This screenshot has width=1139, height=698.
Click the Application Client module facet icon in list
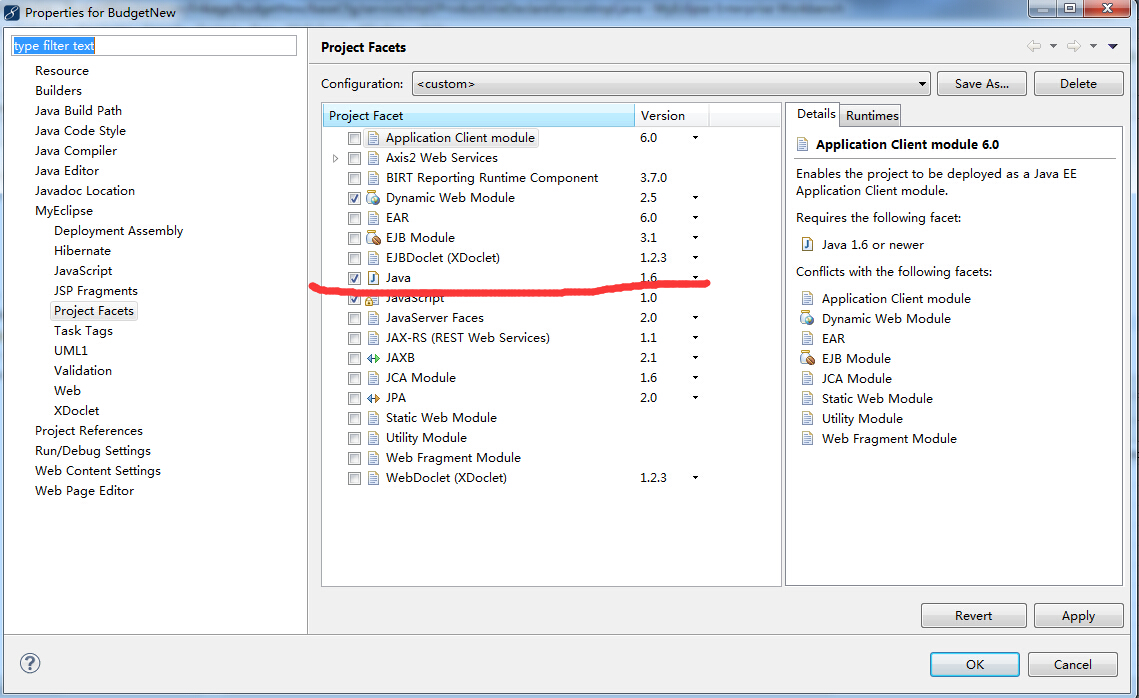point(373,137)
